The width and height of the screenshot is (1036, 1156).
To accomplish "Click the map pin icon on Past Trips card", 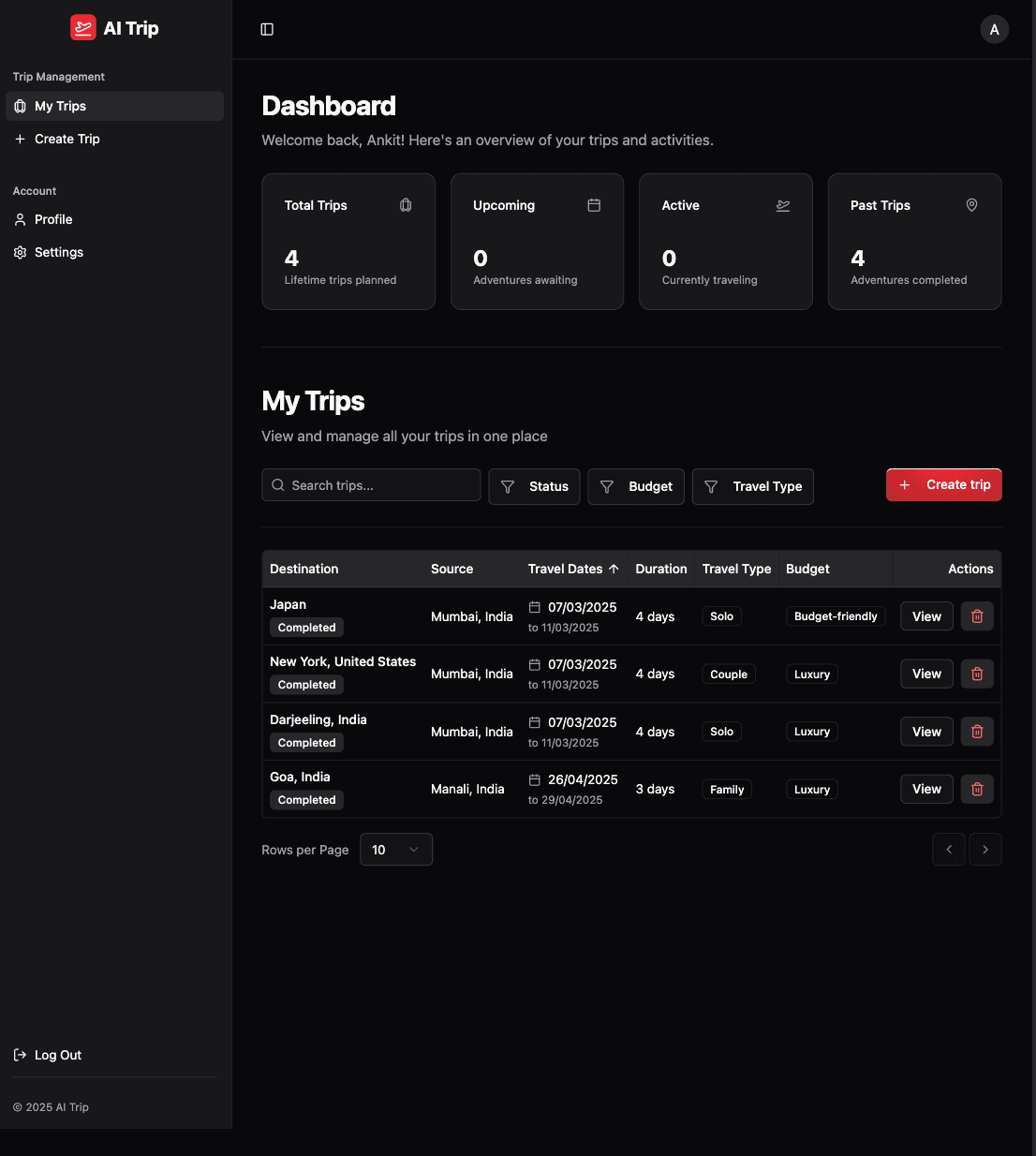I will tap(971, 205).
